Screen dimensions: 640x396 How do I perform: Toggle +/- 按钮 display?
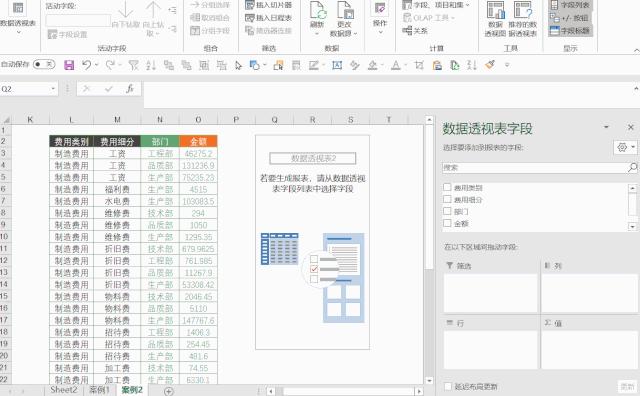(x=569, y=18)
